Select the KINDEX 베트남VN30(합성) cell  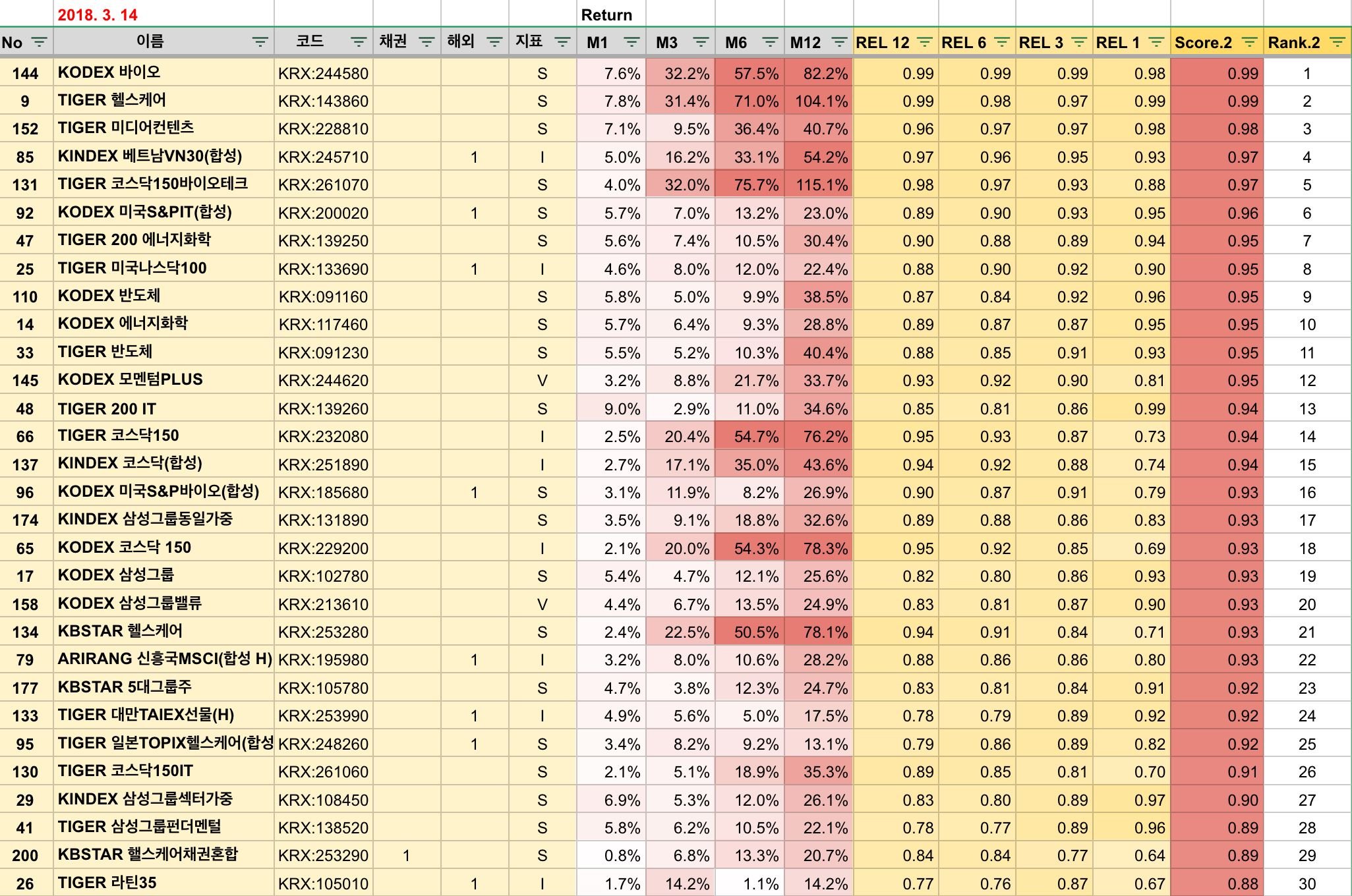pos(163,157)
